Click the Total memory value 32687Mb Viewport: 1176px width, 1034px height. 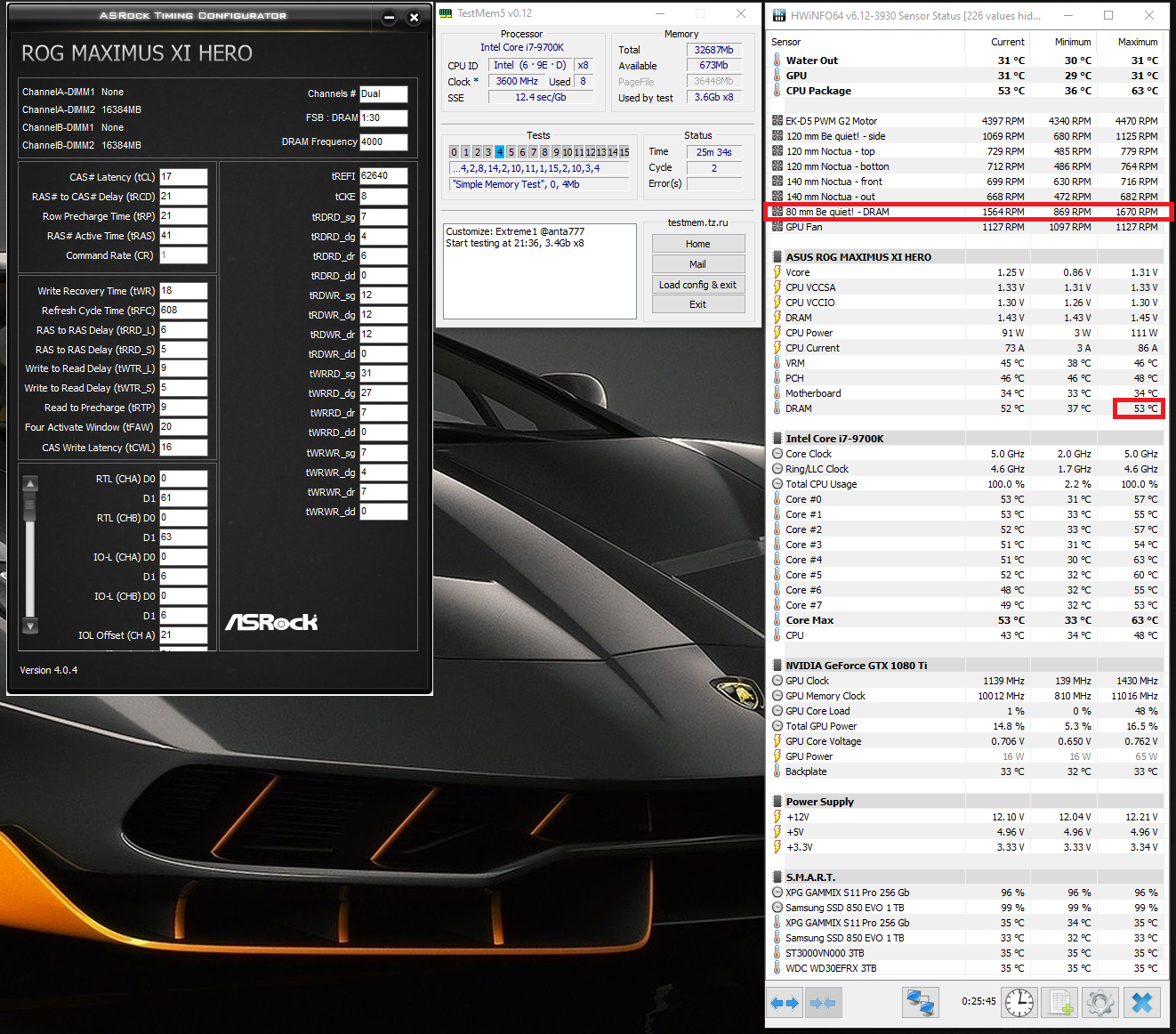tap(714, 50)
